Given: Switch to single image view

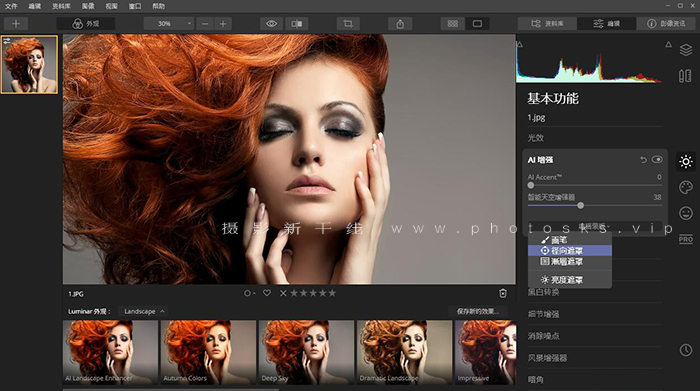Looking at the screenshot, I should click(x=477, y=24).
